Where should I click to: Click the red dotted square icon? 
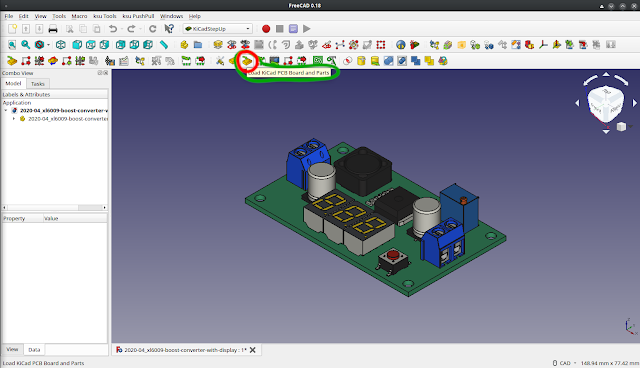[x=381, y=45]
